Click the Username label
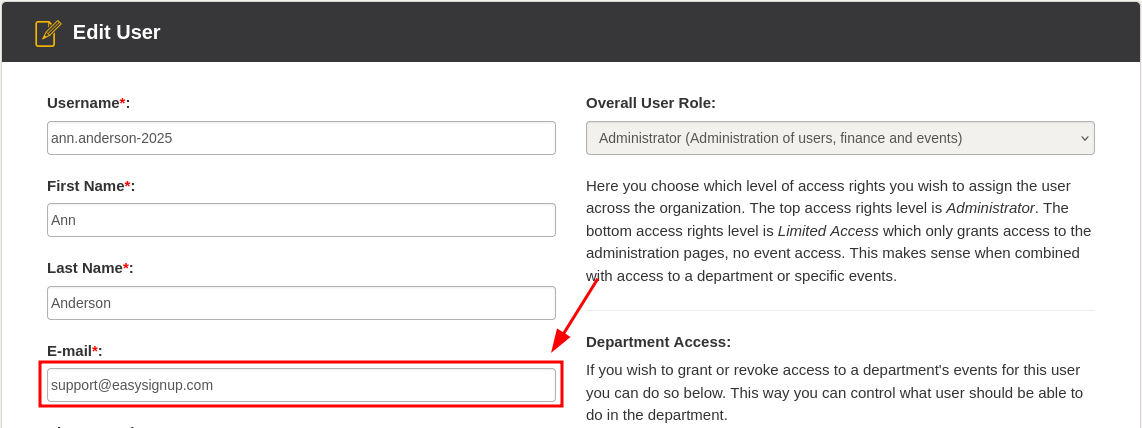Viewport: 1142px width, 428px height. pos(83,103)
